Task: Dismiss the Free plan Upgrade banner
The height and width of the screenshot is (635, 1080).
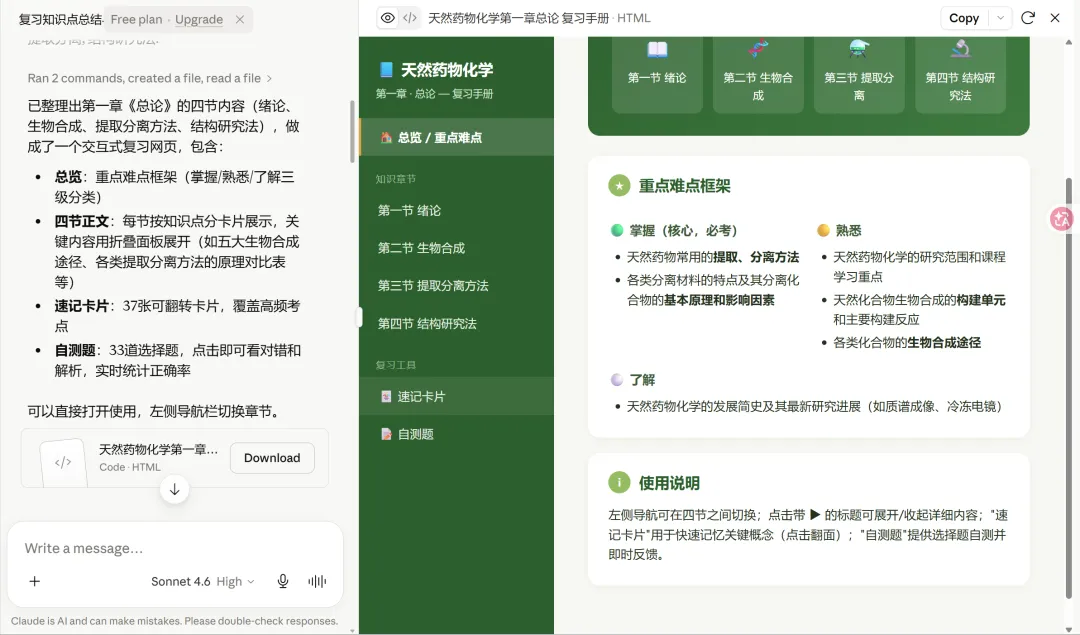Action: pyautogui.click(x=240, y=19)
